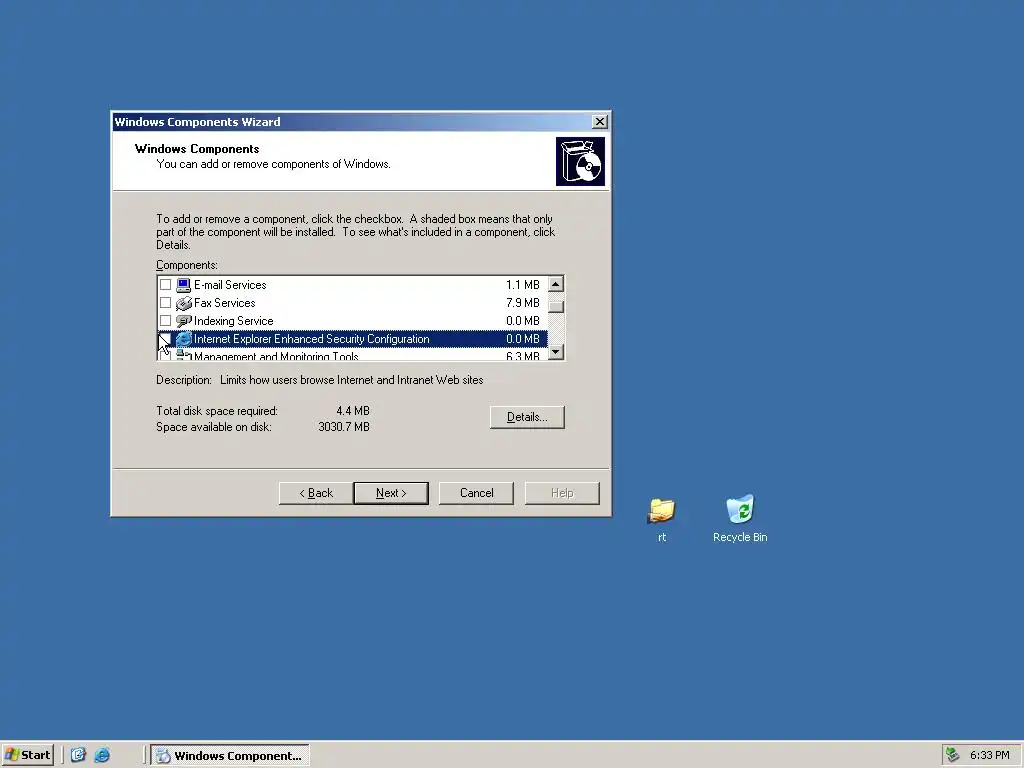Click the taskbar clock showing 6:33 PM
The image size is (1024, 768).
989,755
